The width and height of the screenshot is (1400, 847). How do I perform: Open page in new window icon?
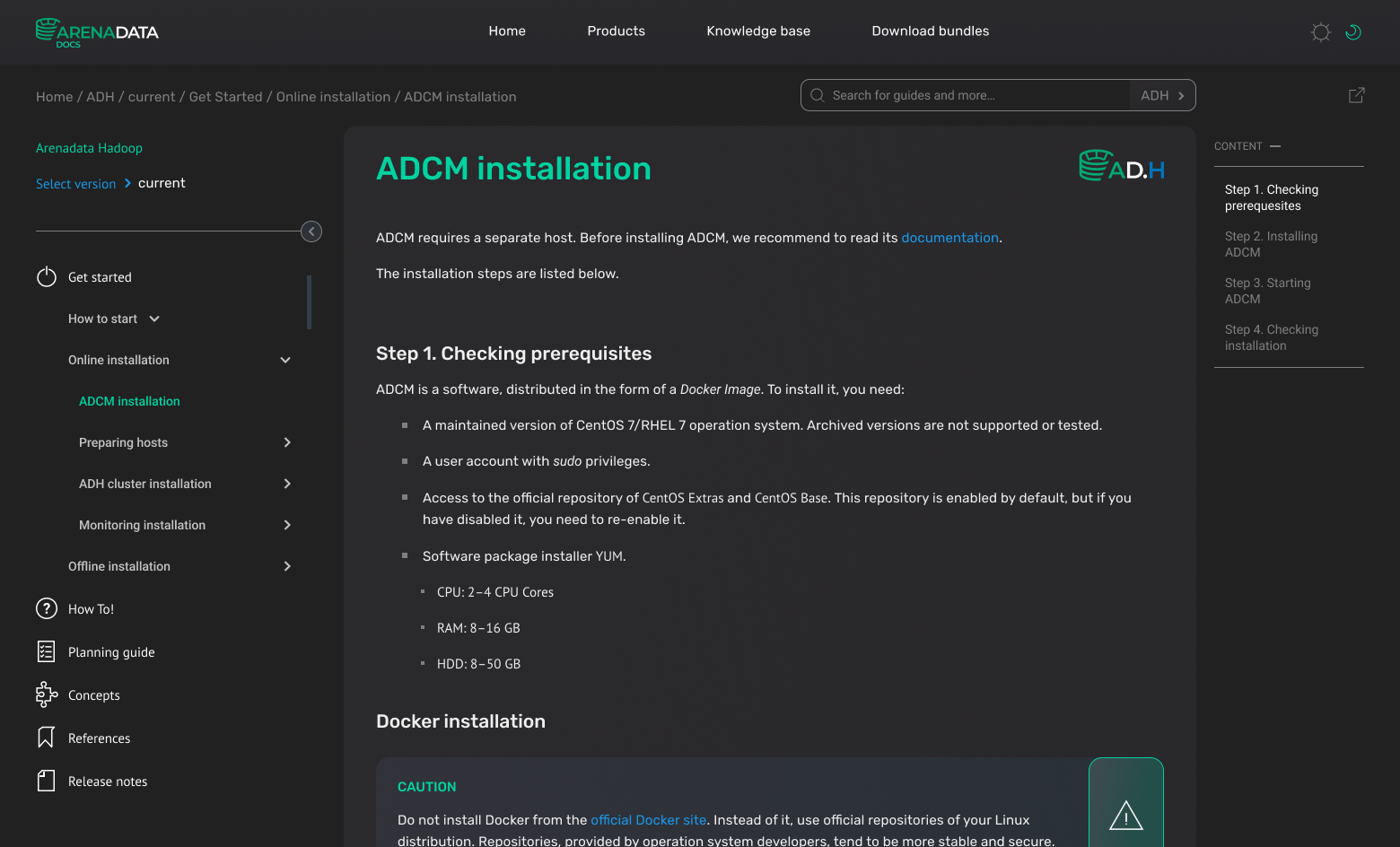coord(1357,95)
